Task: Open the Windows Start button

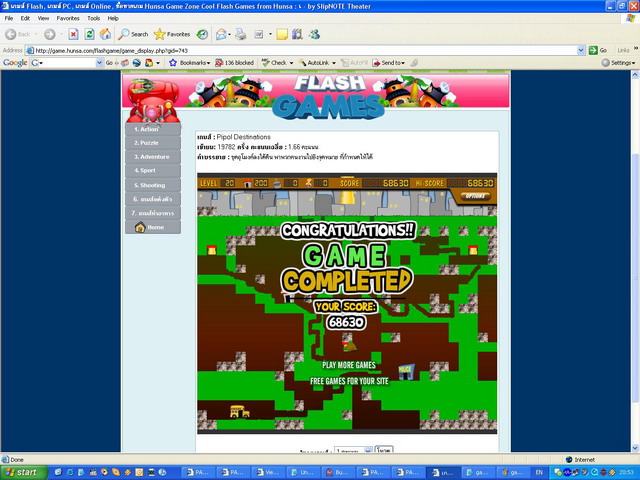Action: click(23, 472)
